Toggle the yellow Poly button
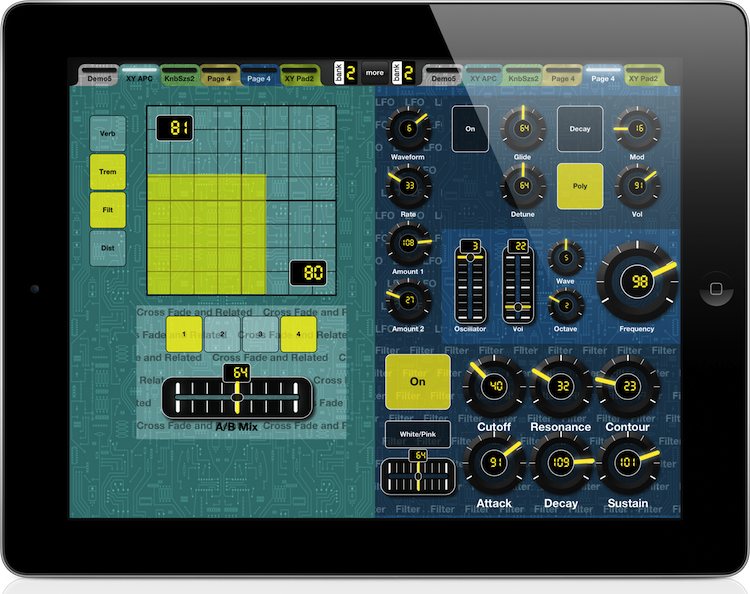The height and width of the screenshot is (594, 750). (580, 186)
